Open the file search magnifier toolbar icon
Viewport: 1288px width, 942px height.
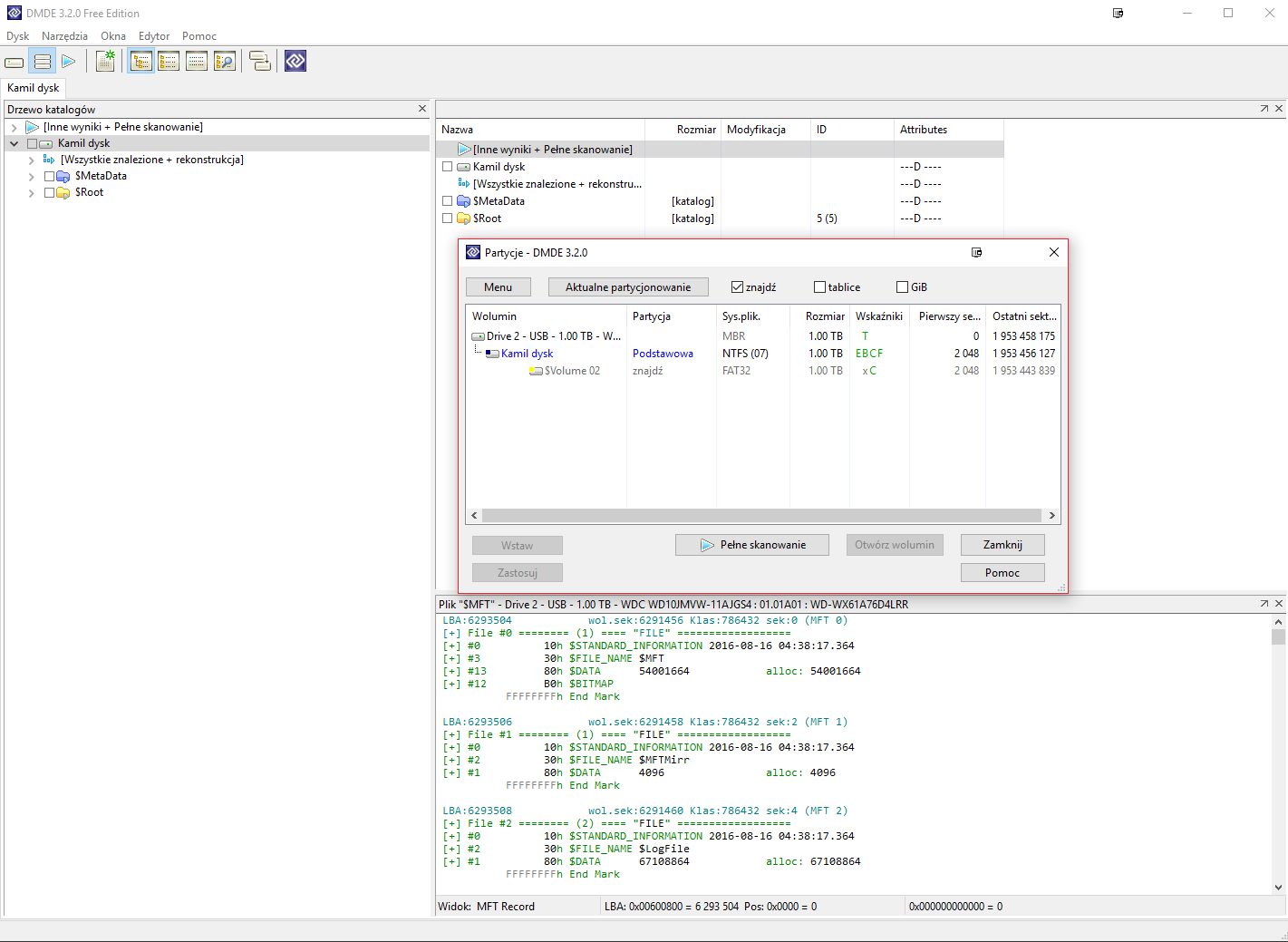tap(225, 61)
